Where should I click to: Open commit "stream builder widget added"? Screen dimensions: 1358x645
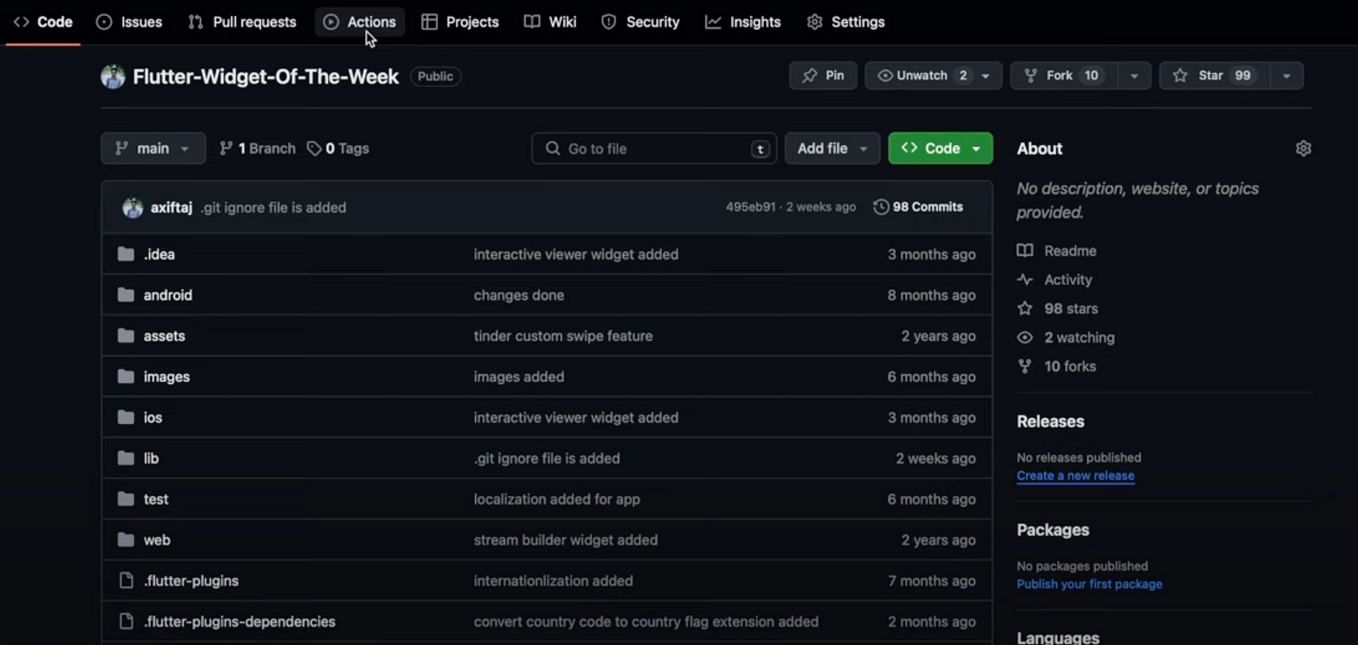[x=566, y=540]
